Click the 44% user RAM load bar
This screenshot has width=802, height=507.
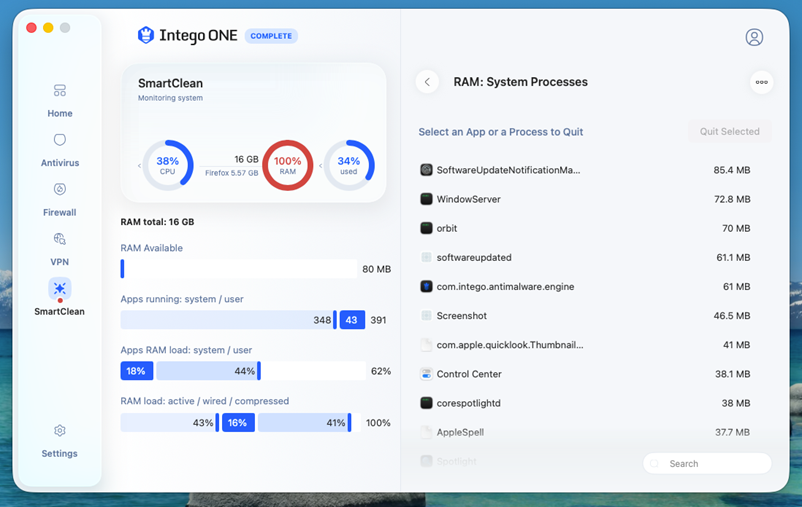click(x=208, y=371)
